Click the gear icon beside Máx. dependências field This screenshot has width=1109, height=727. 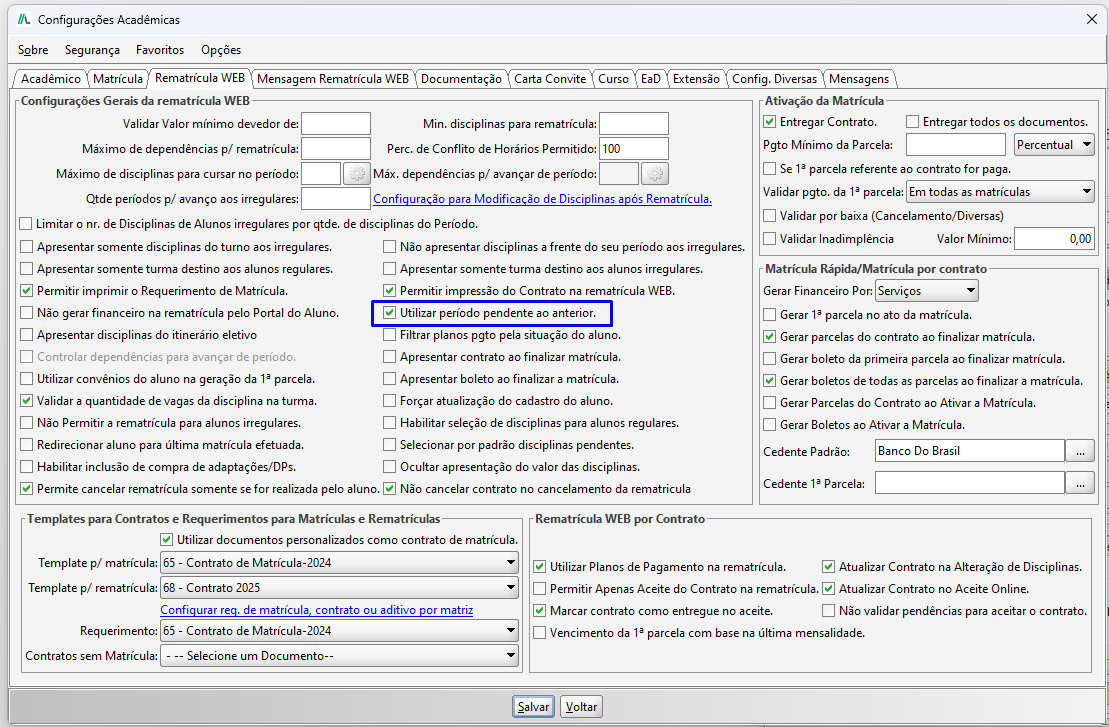(x=655, y=173)
